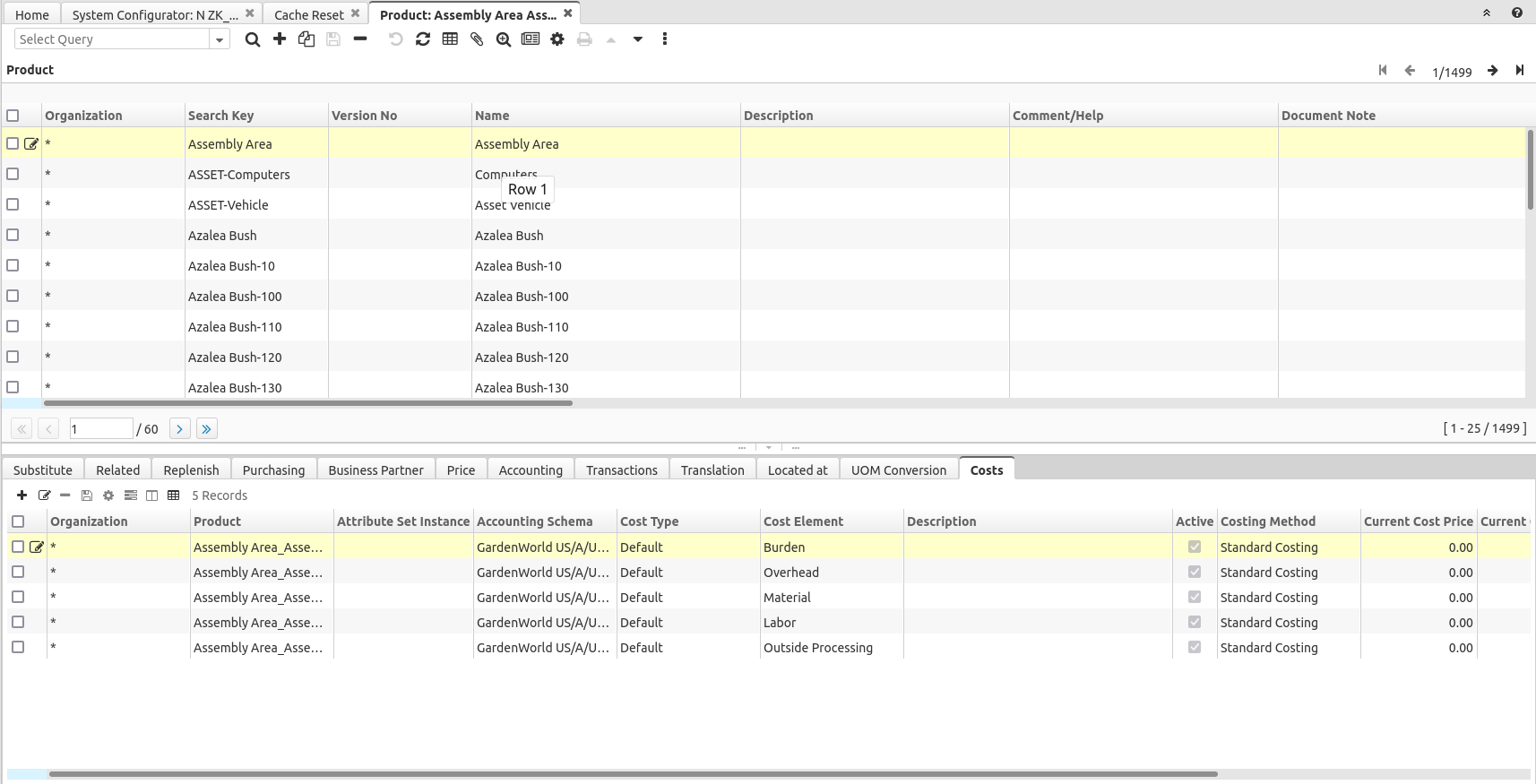Check the ASSET-Computers row checkbox
Viewport: 1536px width, 784px height.
pos(13,175)
